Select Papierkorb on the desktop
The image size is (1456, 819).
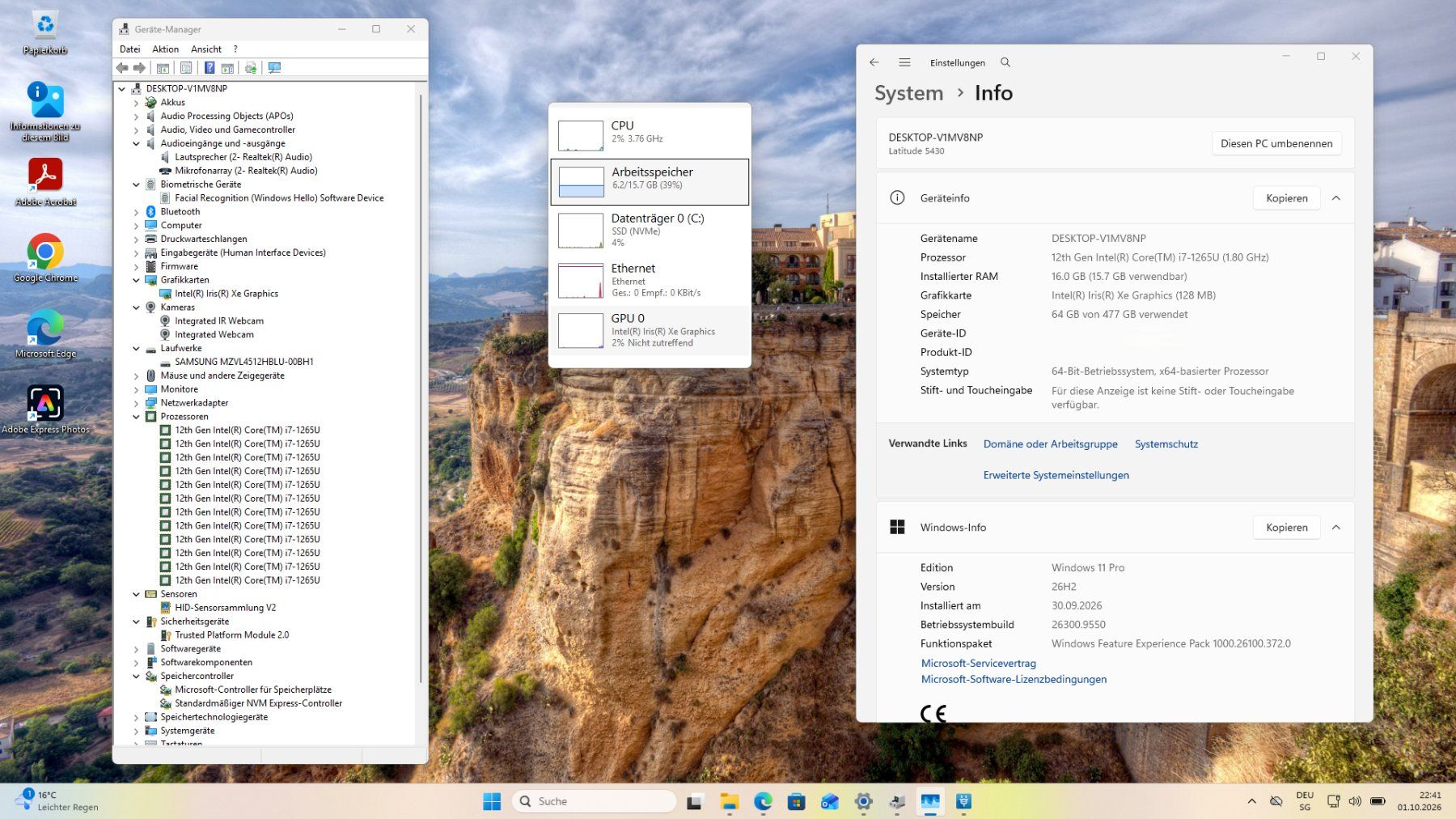click(45, 32)
